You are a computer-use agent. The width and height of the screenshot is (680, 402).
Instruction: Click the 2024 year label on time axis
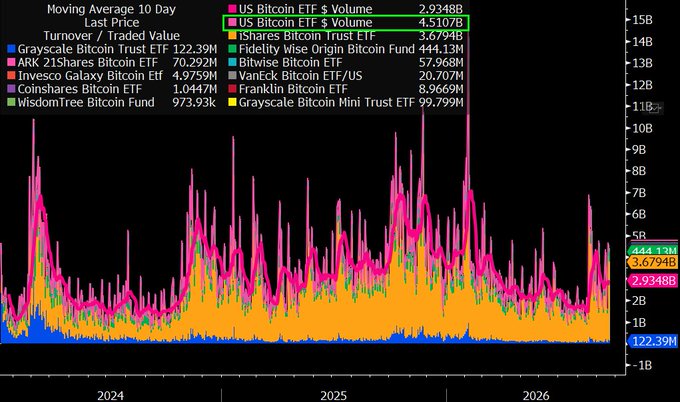point(110,395)
